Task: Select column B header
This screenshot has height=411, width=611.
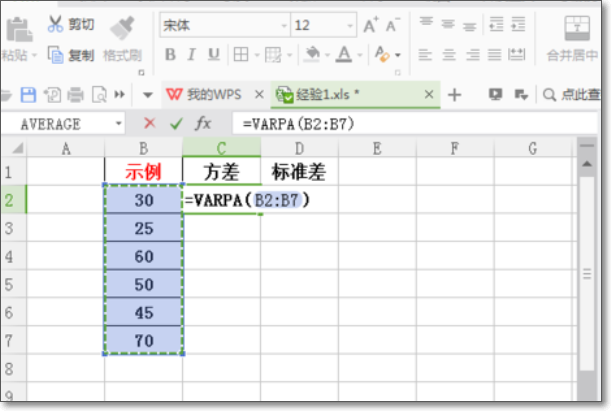Action: [x=143, y=148]
